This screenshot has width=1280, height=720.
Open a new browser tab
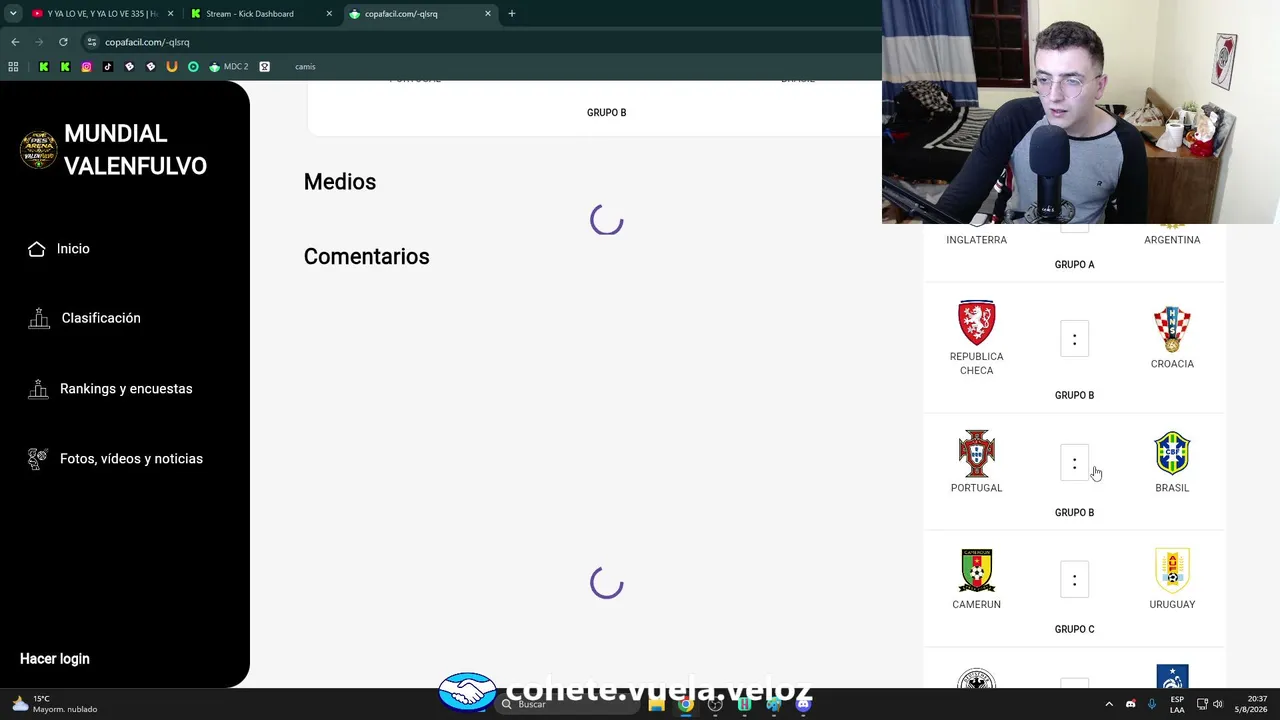512,14
